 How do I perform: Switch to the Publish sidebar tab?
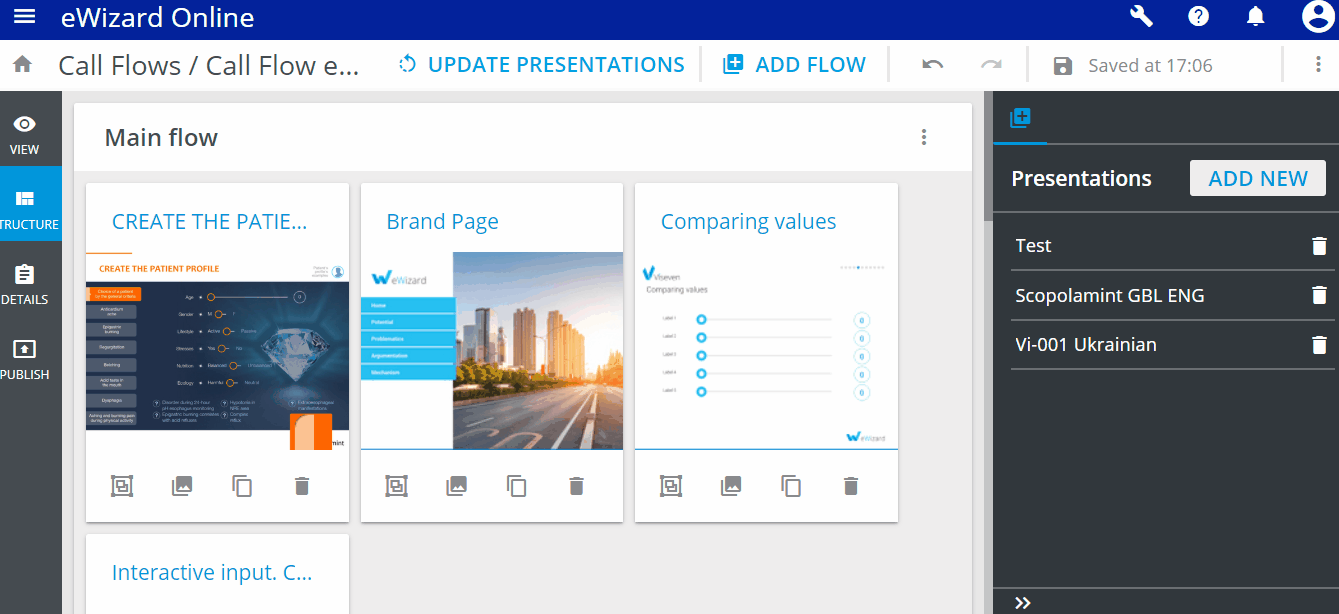point(24,359)
